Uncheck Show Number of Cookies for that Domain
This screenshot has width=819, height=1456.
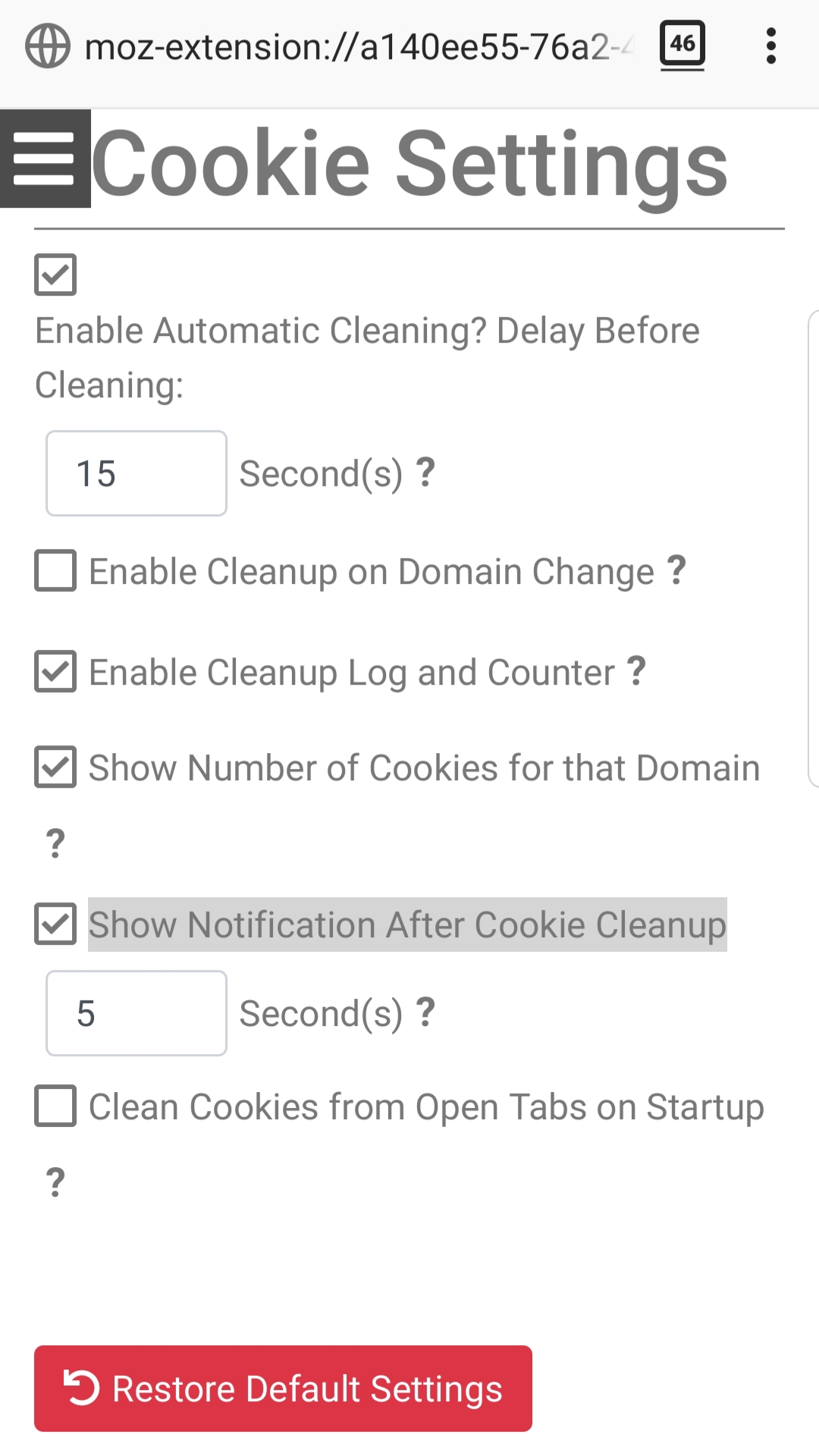point(55,767)
